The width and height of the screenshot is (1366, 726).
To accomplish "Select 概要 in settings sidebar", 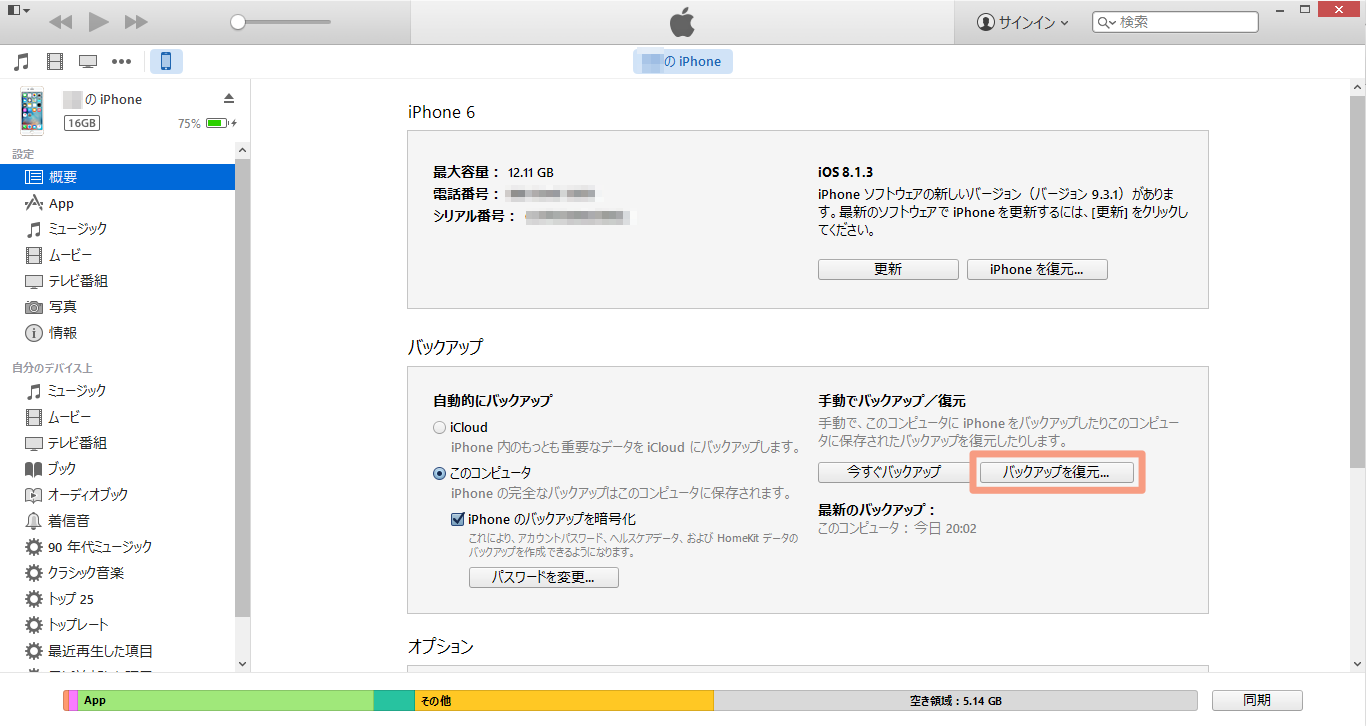I will coord(117,177).
